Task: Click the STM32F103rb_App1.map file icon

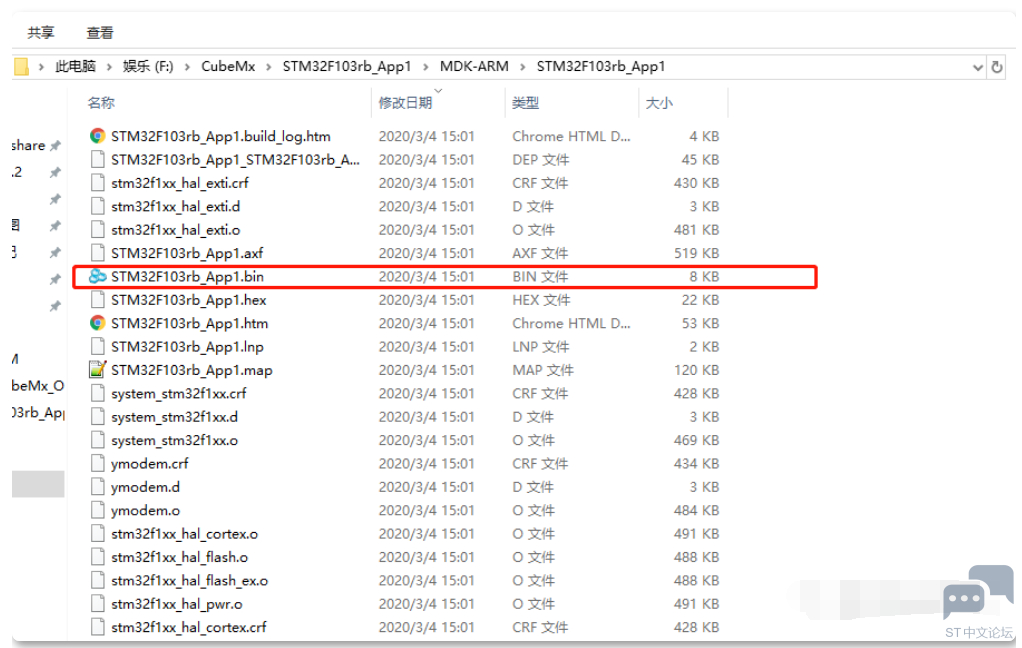Action: 97,370
